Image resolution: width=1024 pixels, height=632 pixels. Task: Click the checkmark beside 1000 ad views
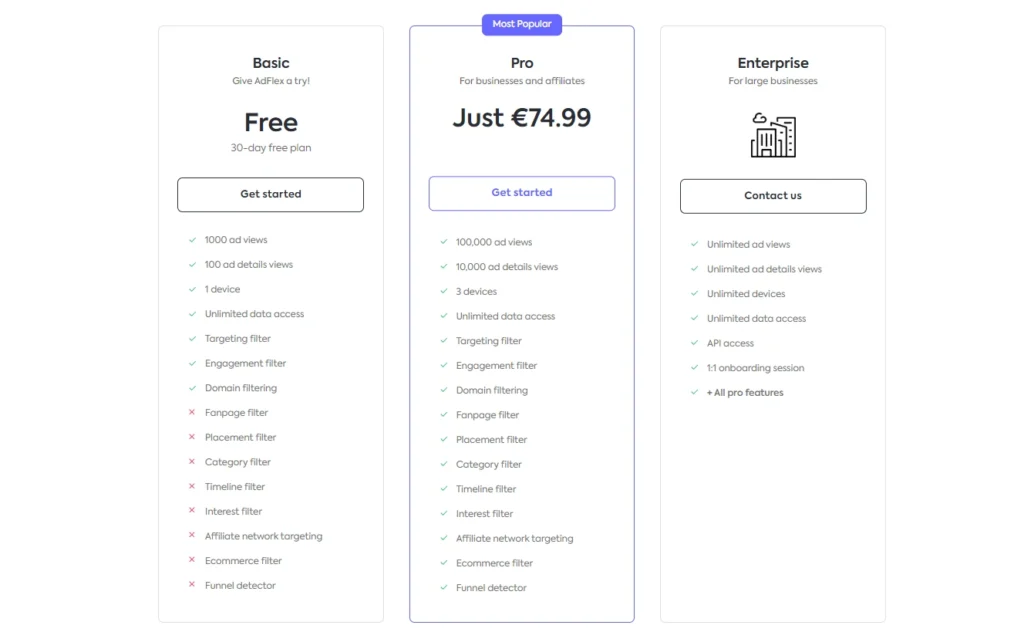194,240
